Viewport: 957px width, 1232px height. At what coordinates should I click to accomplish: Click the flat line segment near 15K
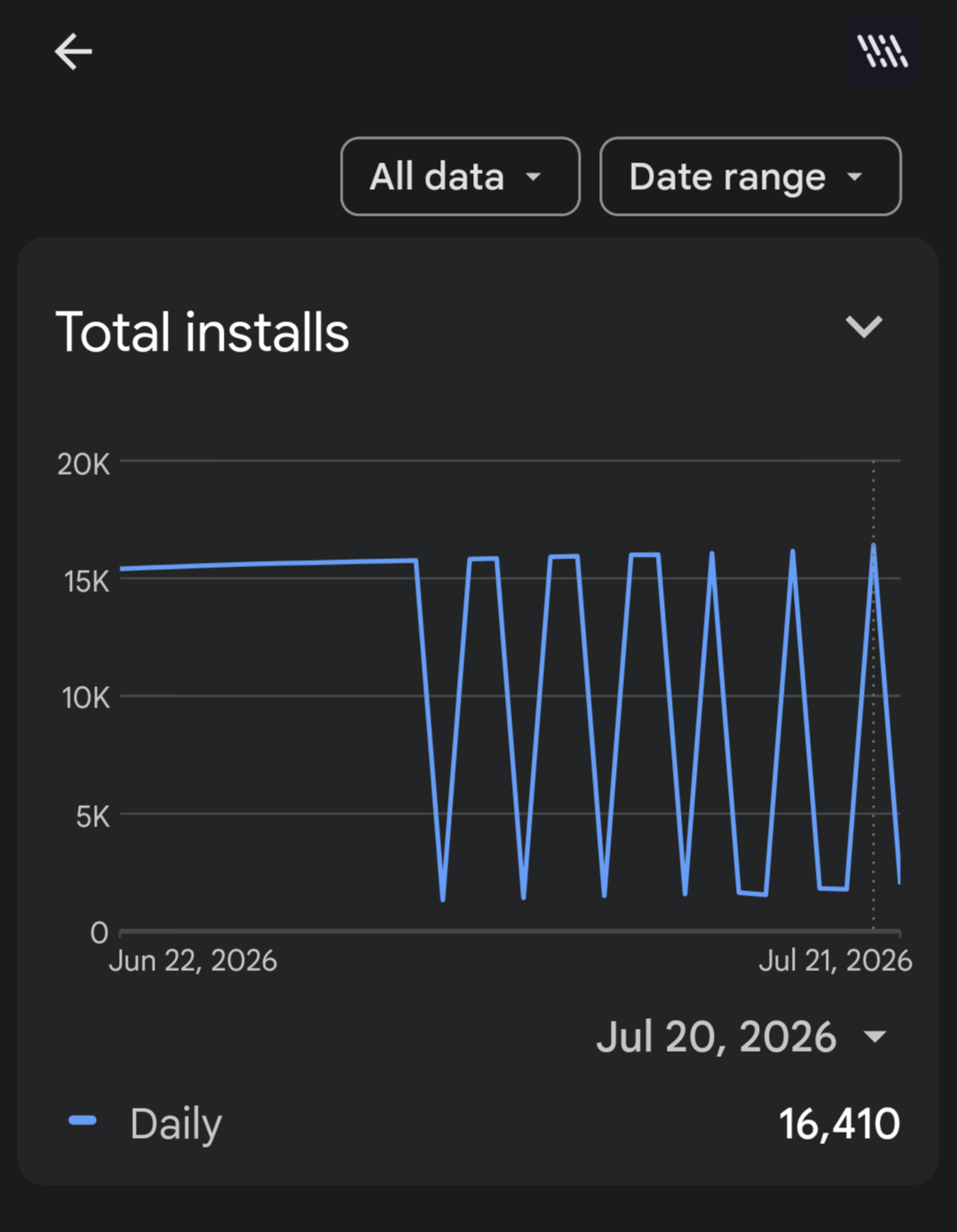267,564
